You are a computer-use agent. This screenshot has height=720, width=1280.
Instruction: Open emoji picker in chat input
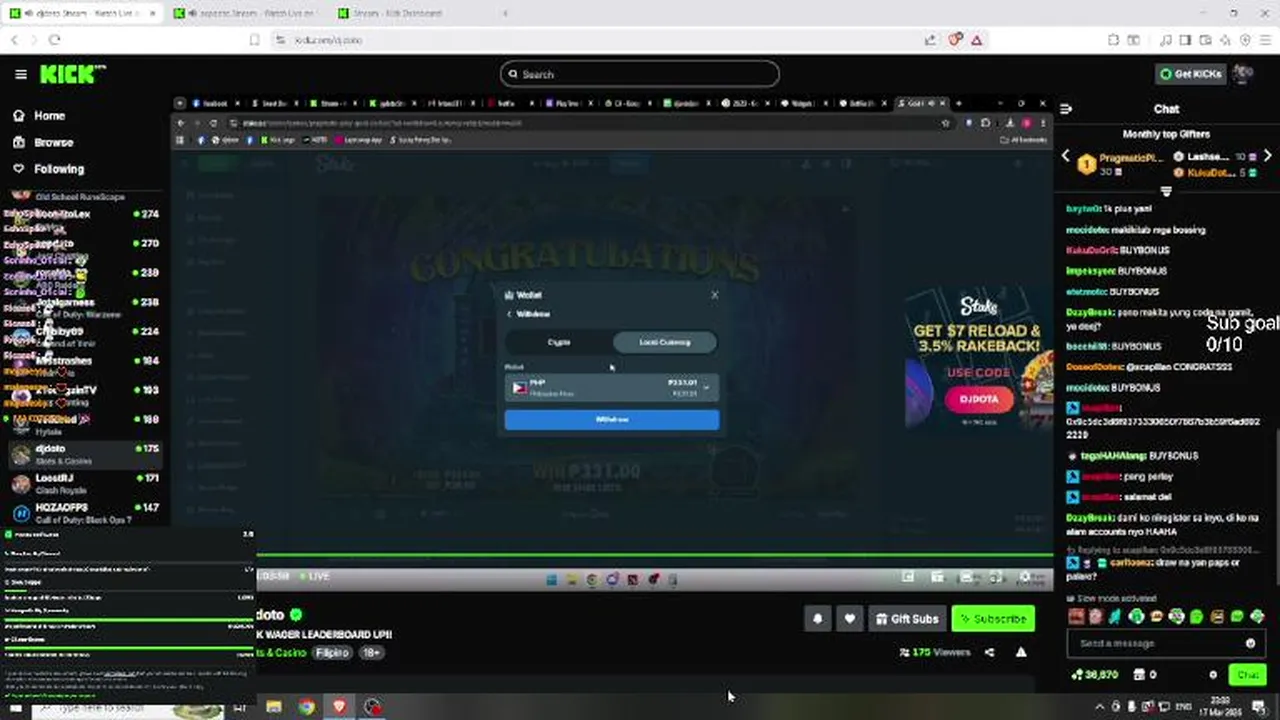1250,643
